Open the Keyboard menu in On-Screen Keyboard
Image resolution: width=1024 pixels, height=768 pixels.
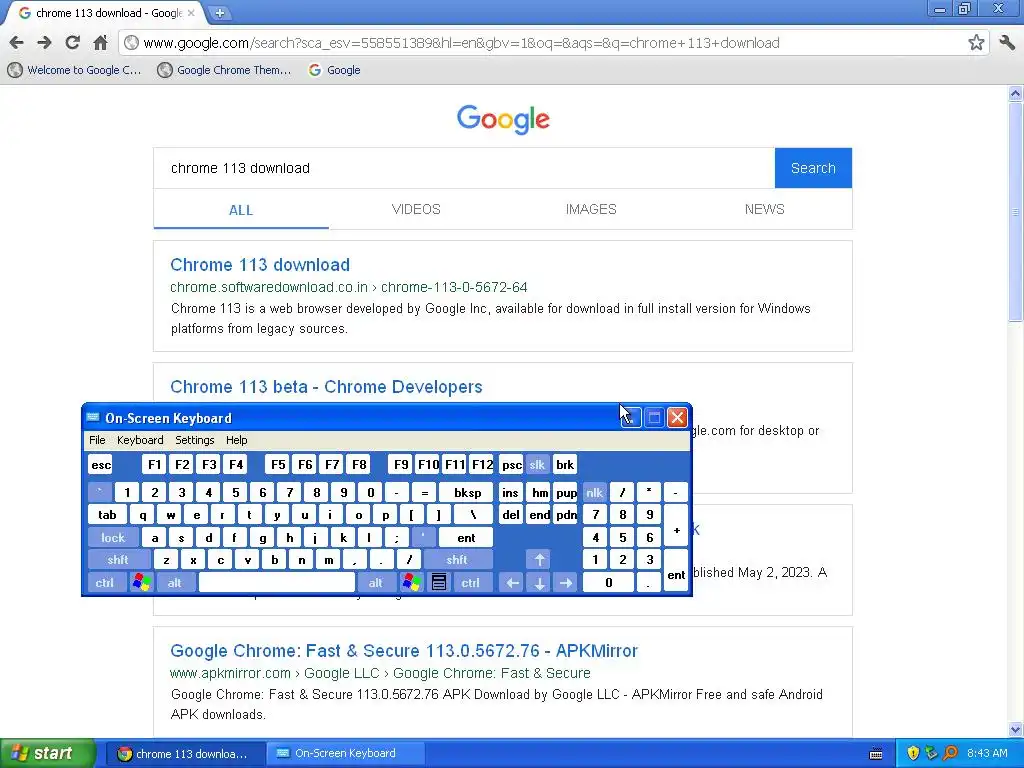(x=140, y=440)
